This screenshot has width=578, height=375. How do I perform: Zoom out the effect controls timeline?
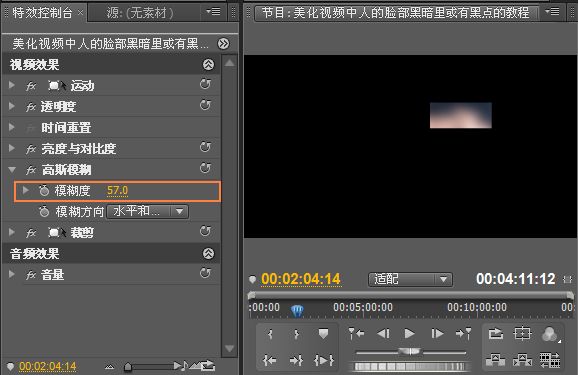coord(109,367)
